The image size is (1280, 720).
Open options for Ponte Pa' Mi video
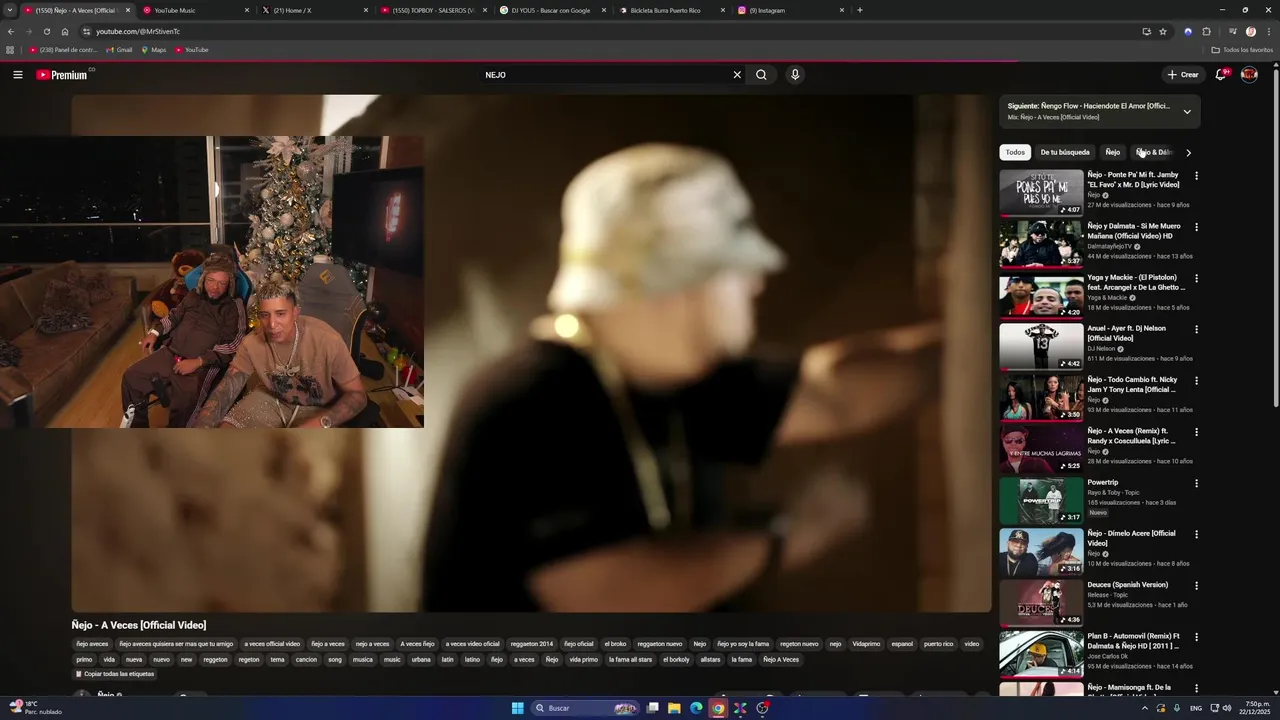coord(1196,176)
